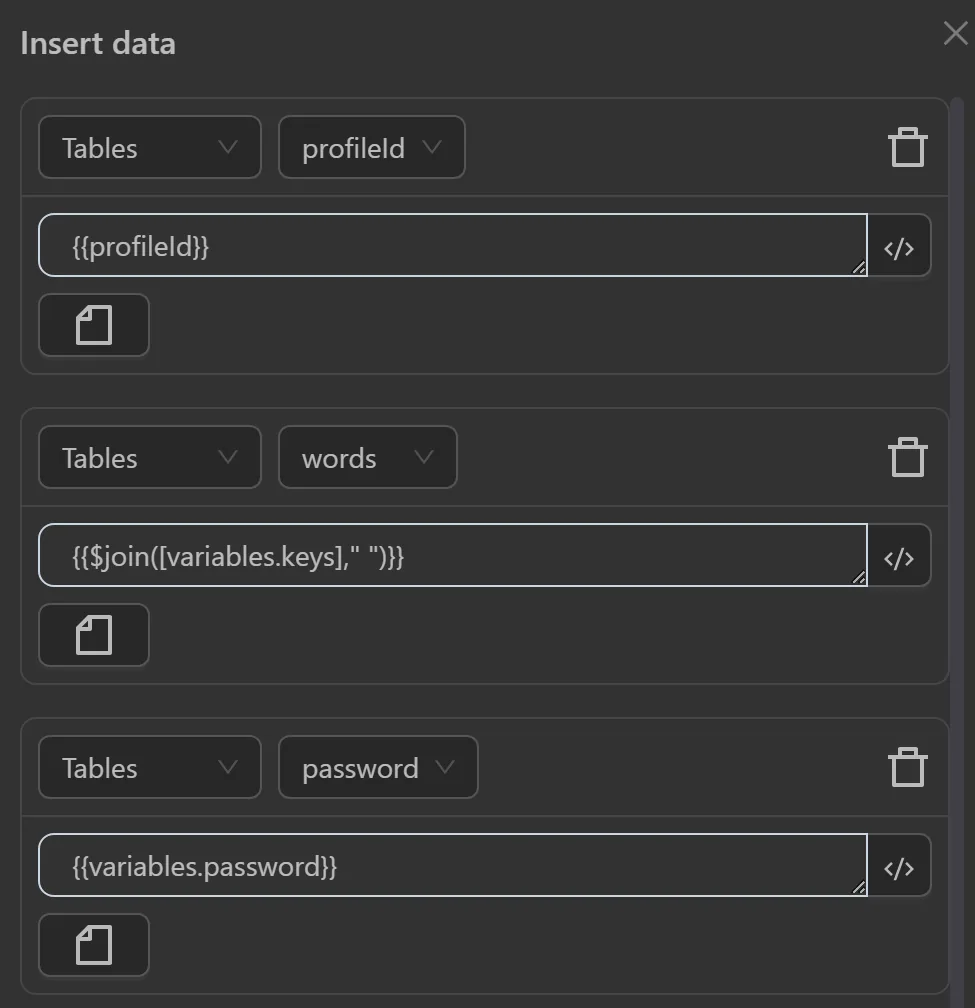Open the Tables dropdown in the words row
The image size is (975, 1008).
[149, 457]
